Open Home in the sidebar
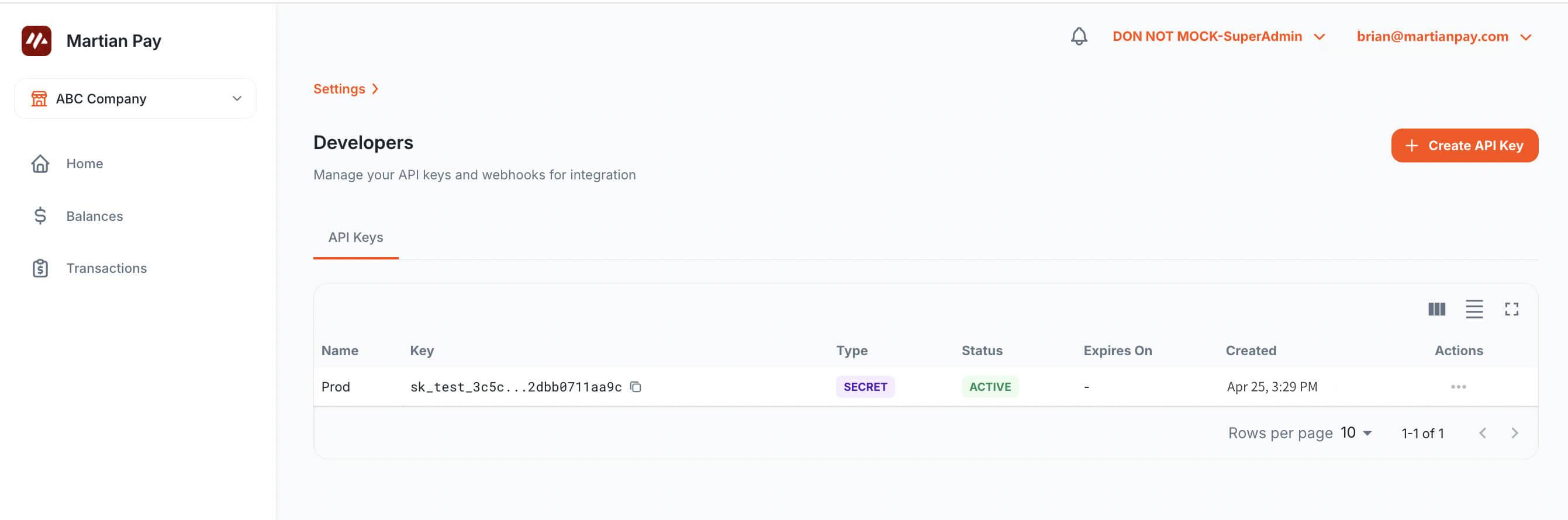Viewport: 1568px width, 520px height. (x=85, y=164)
